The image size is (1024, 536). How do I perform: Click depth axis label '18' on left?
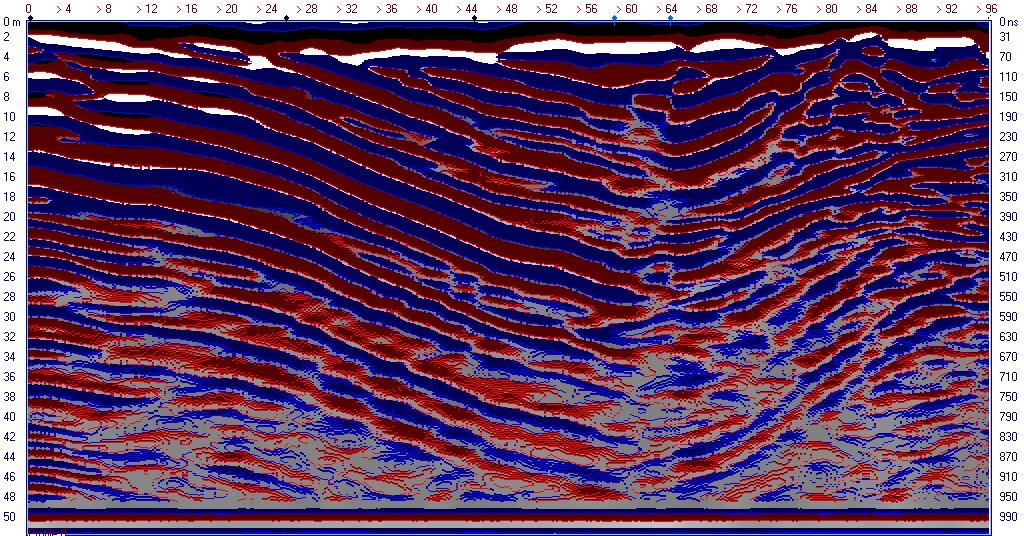[x=9, y=197]
